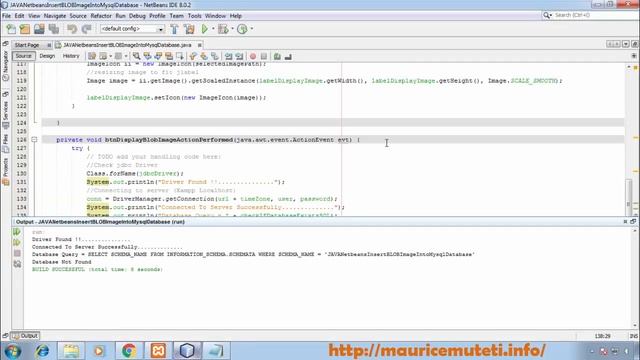Click the Toggle Bookmark editor icon
This screenshot has width=640, height=360.
click(215, 56)
